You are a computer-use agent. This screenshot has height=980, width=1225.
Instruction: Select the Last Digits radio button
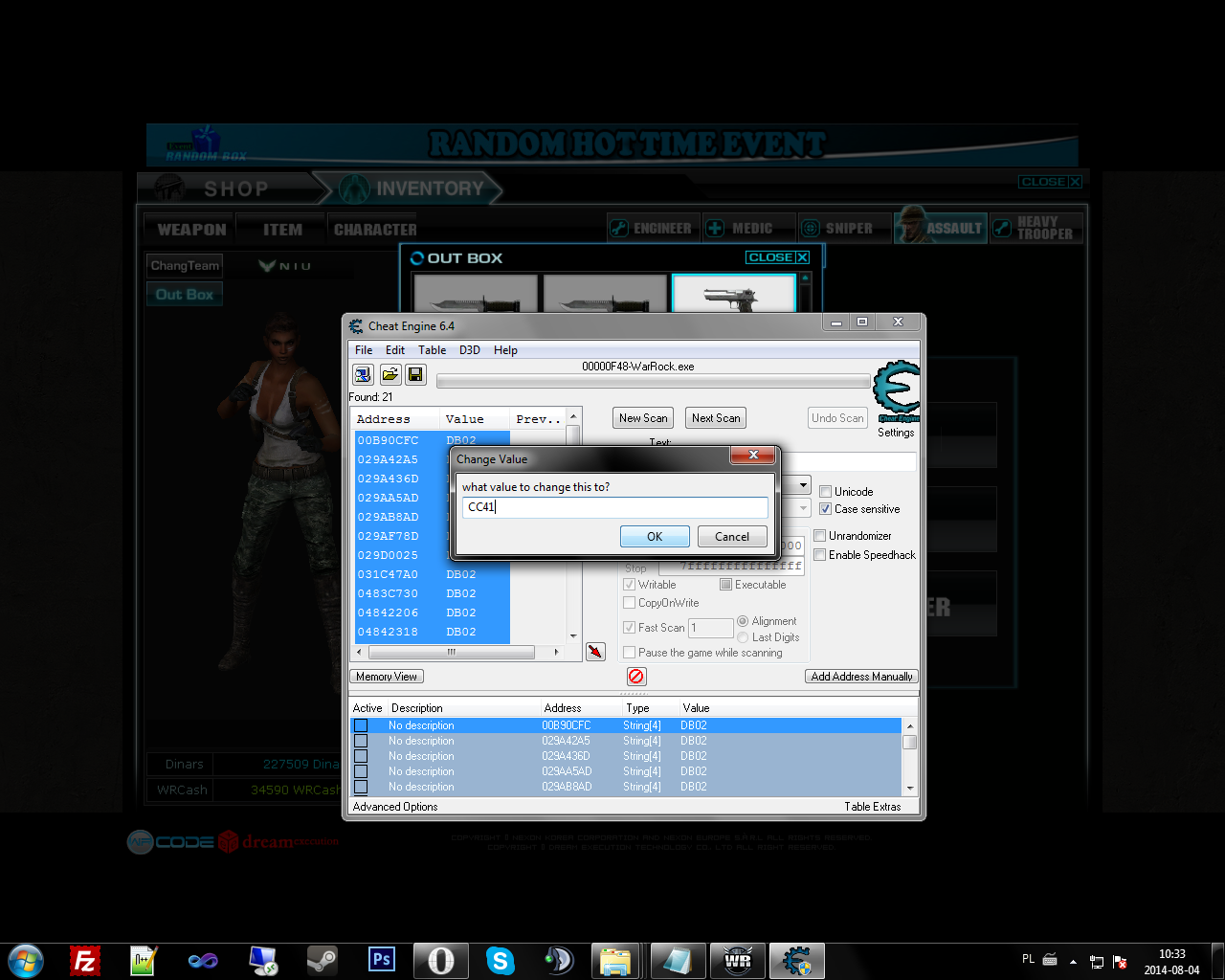click(743, 637)
